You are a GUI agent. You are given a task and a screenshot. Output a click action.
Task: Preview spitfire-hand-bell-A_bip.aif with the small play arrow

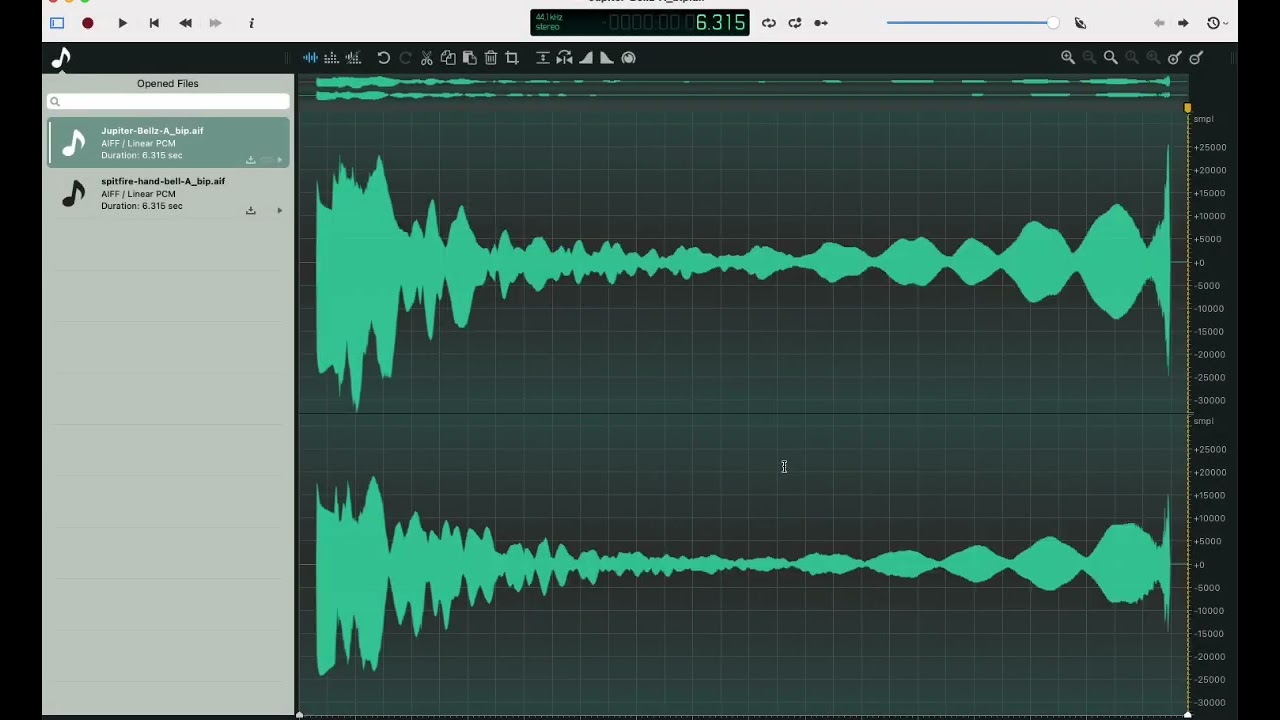click(279, 210)
